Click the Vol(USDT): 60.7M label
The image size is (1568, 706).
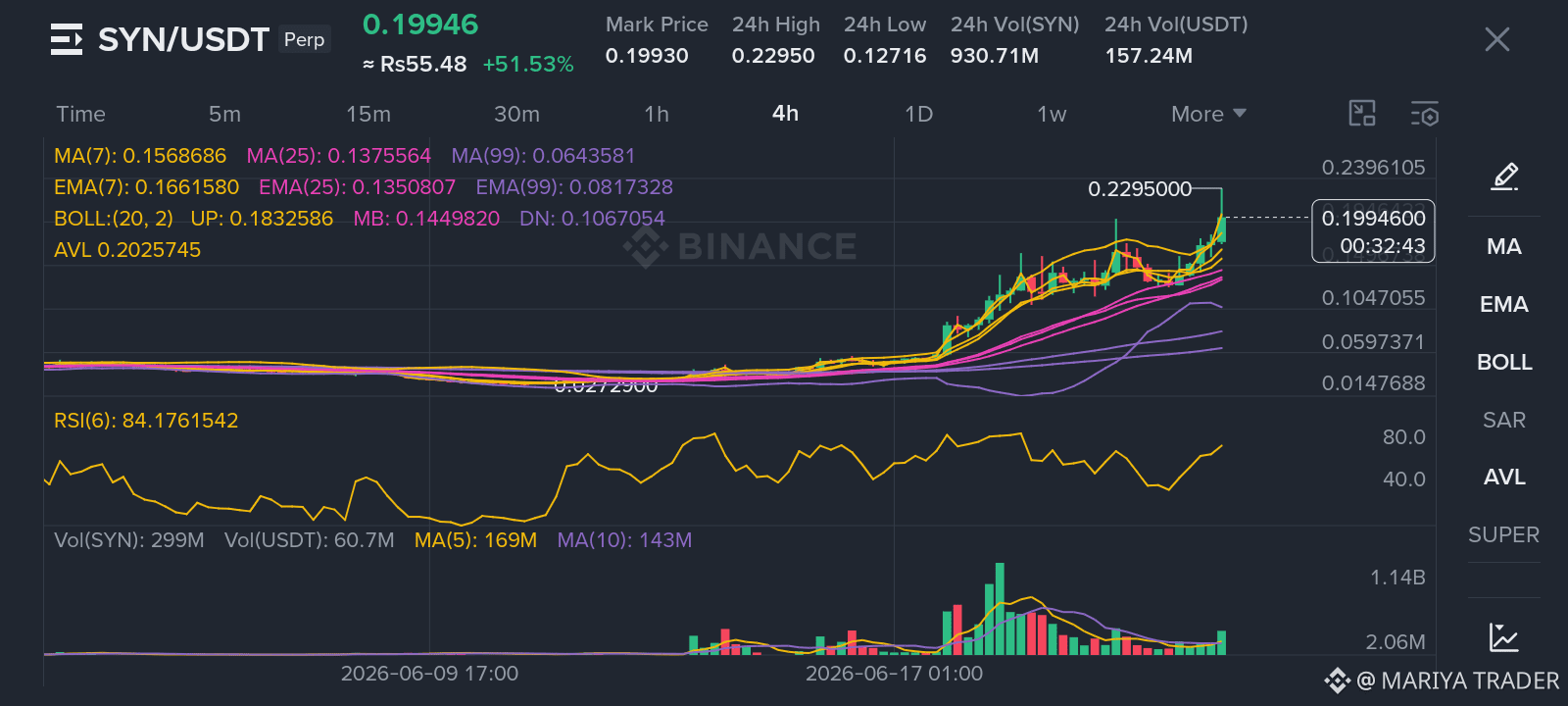pos(310,540)
